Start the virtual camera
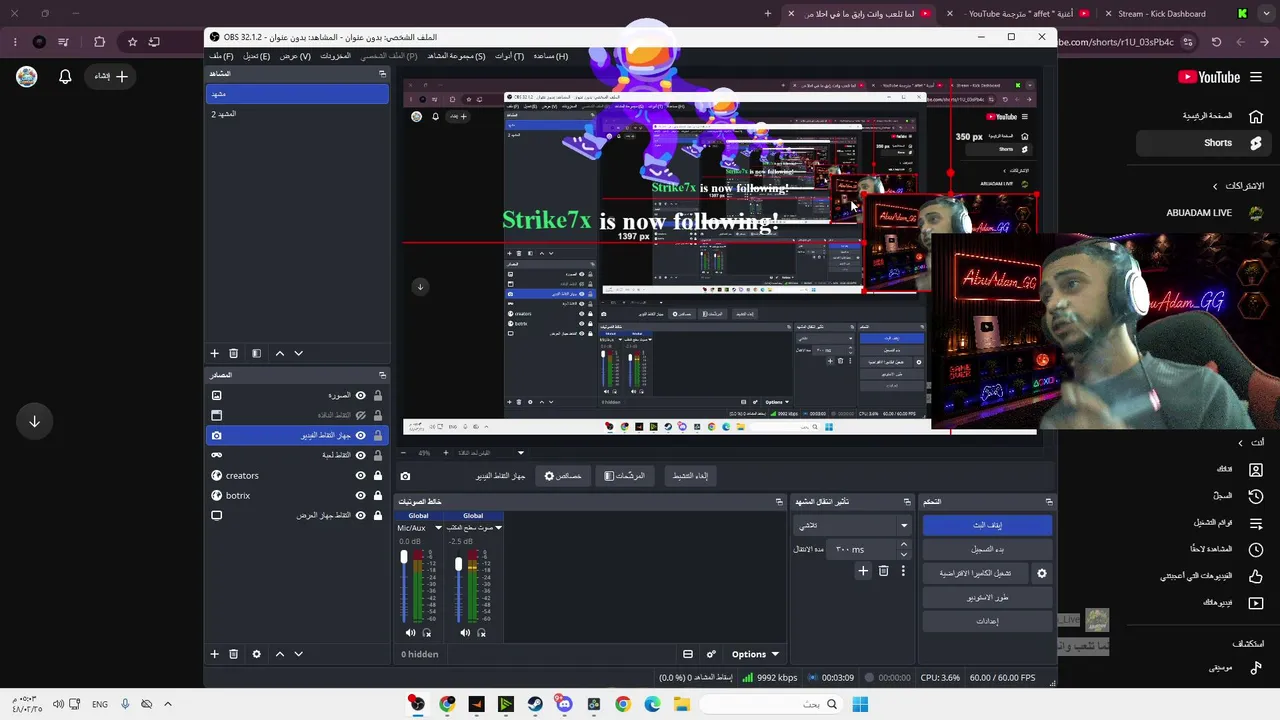The image size is (1280, 720). click(975, 573)
